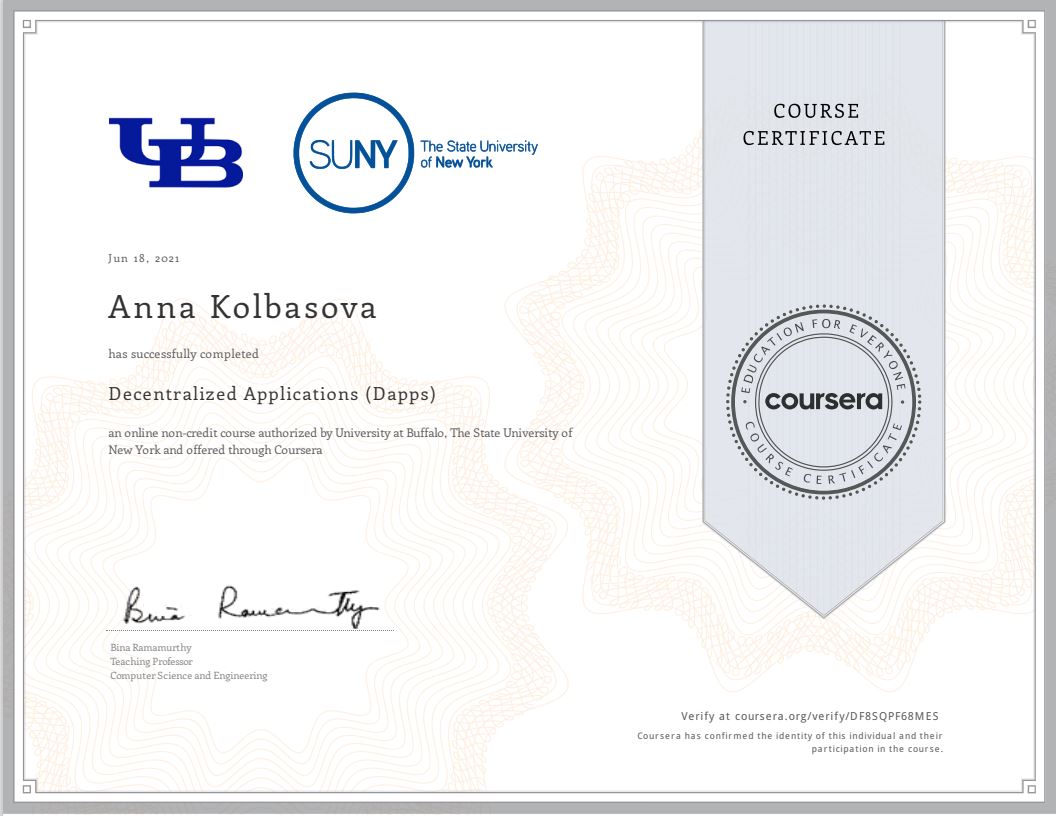Click the pointed bottom tip of the gray ribbon
The width and height of the screenshot is (1056, 816).
tap(824, 610)
